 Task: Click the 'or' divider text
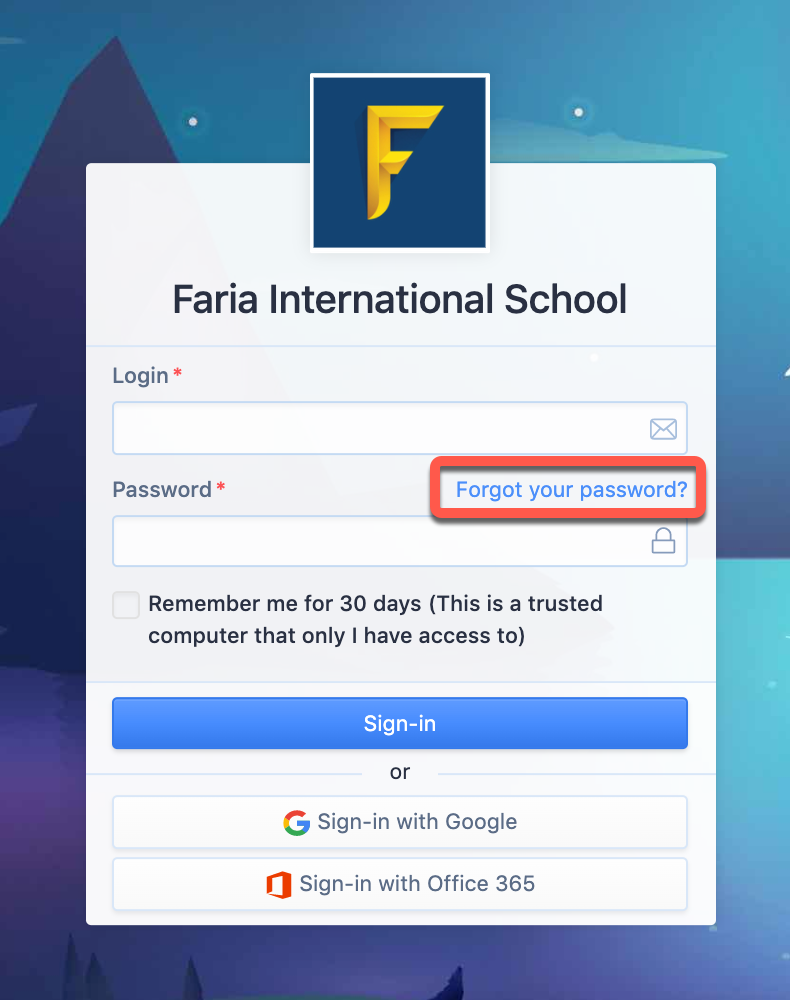click(x=399, y=772)
